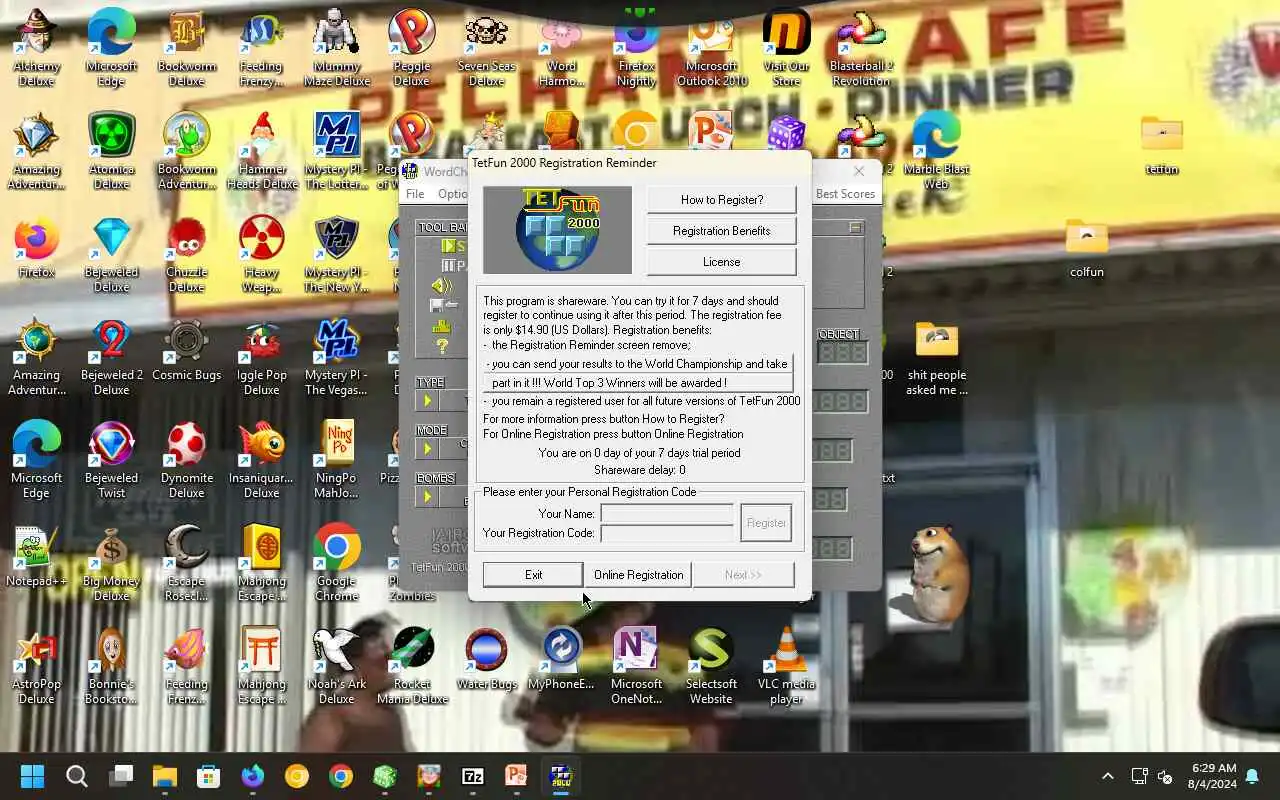Image resolution: width=1280 pixels, height=800 pixels.
Task: Toggle the sound speaker icon in TOOL BAR
Action: coord(442,286)
